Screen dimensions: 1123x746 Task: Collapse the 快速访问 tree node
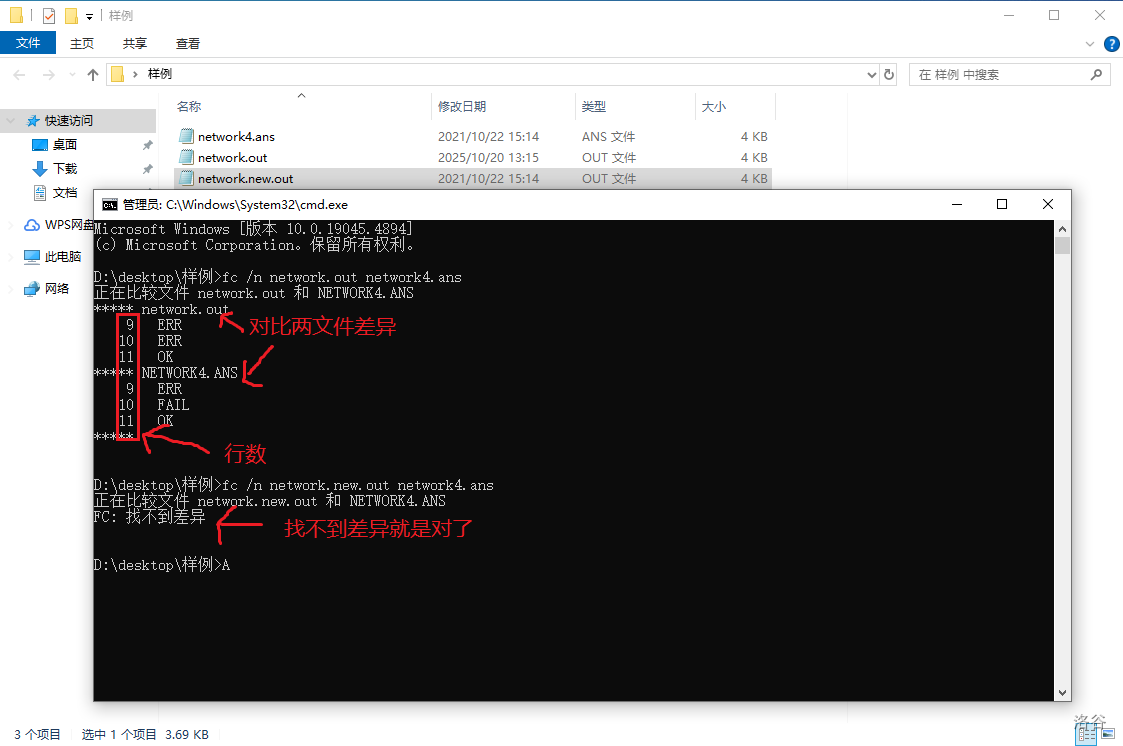click(x=11, y=120)
